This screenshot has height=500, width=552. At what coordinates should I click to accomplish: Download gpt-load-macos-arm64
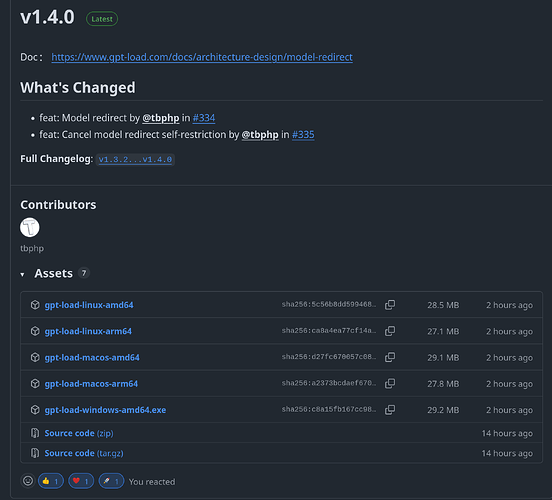tap(91, 383)
